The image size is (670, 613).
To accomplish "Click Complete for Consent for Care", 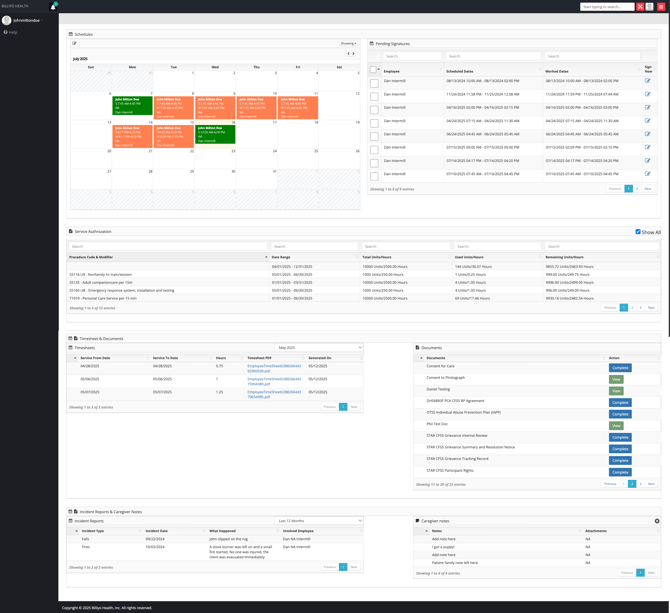I will click(620, 367).
